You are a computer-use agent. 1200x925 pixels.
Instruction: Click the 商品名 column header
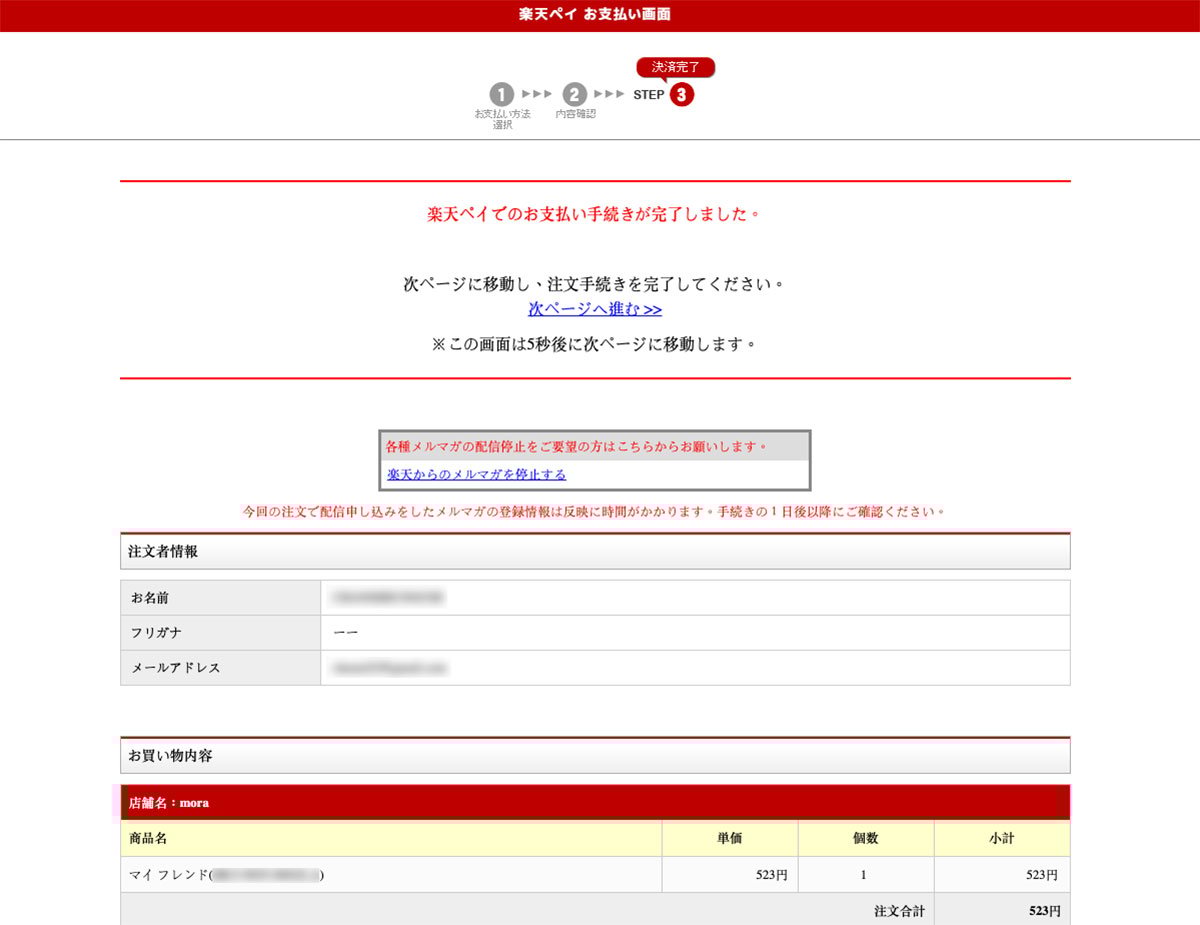click(x=391, y=838)
